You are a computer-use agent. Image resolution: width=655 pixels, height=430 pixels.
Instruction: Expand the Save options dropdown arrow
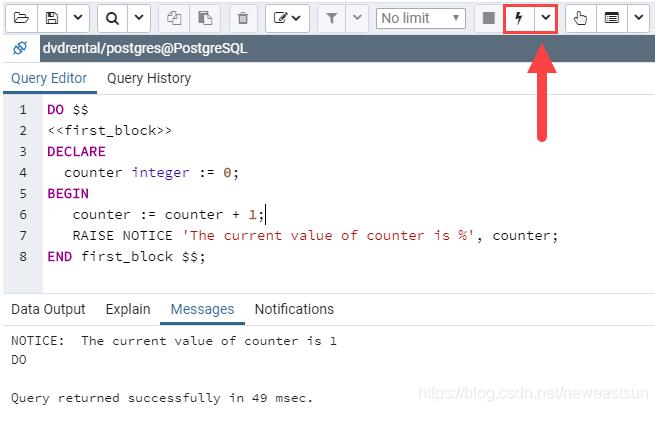click(77, 18)
